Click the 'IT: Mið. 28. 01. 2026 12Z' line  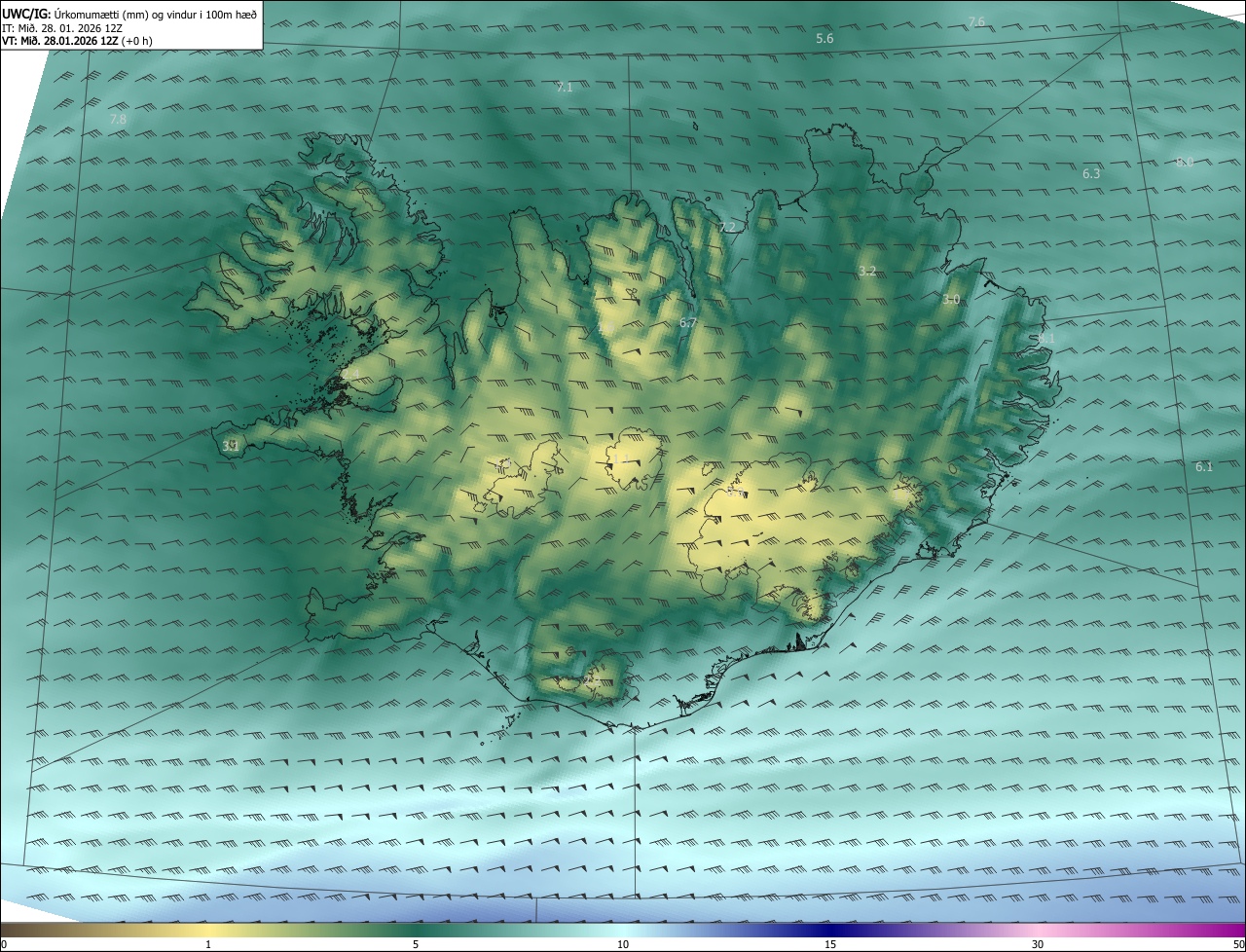[62, 27]
